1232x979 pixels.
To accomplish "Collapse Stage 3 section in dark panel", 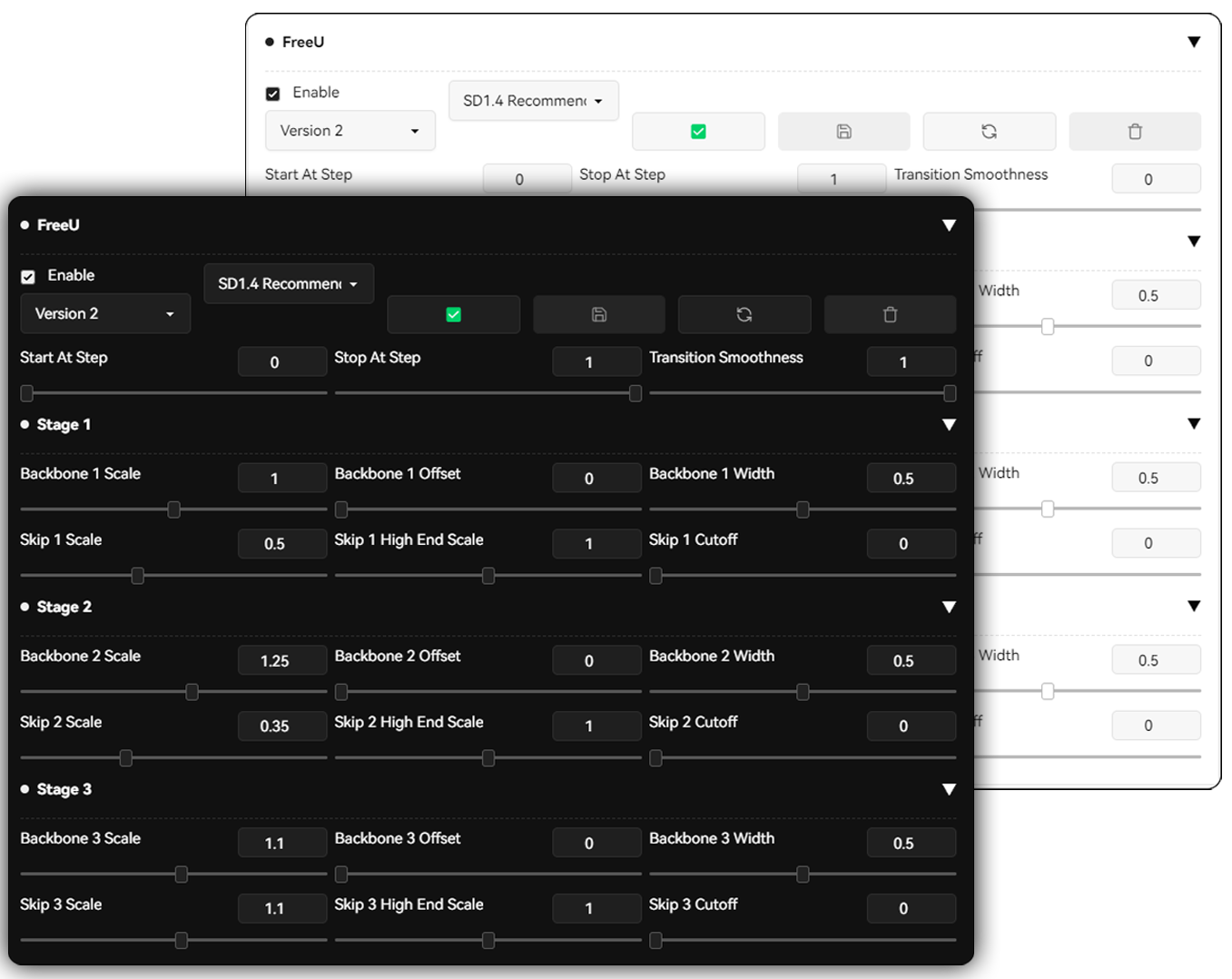I will tap(949, 790).
